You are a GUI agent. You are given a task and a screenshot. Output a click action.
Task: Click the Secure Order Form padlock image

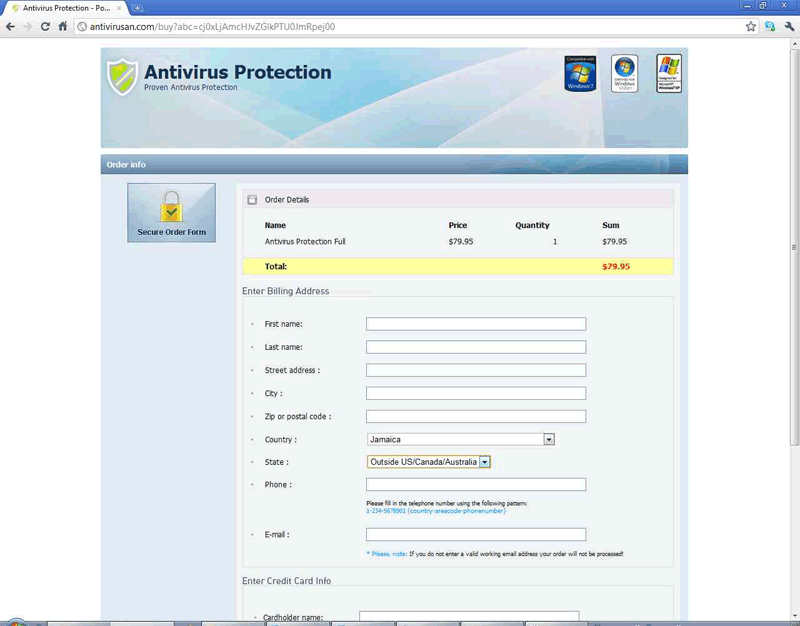171,212
